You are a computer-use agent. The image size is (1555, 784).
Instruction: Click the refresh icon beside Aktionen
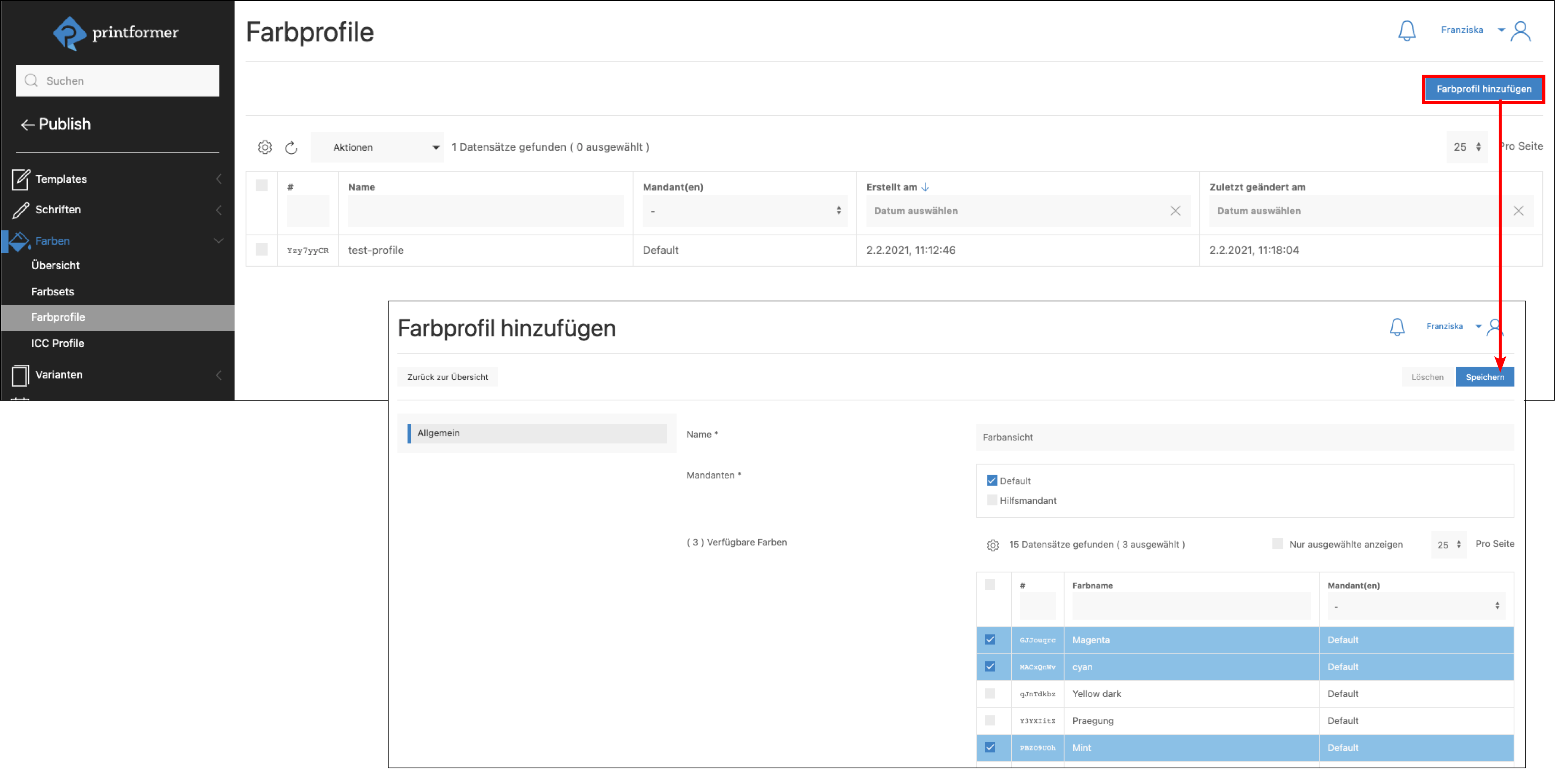tap(291, 147)
